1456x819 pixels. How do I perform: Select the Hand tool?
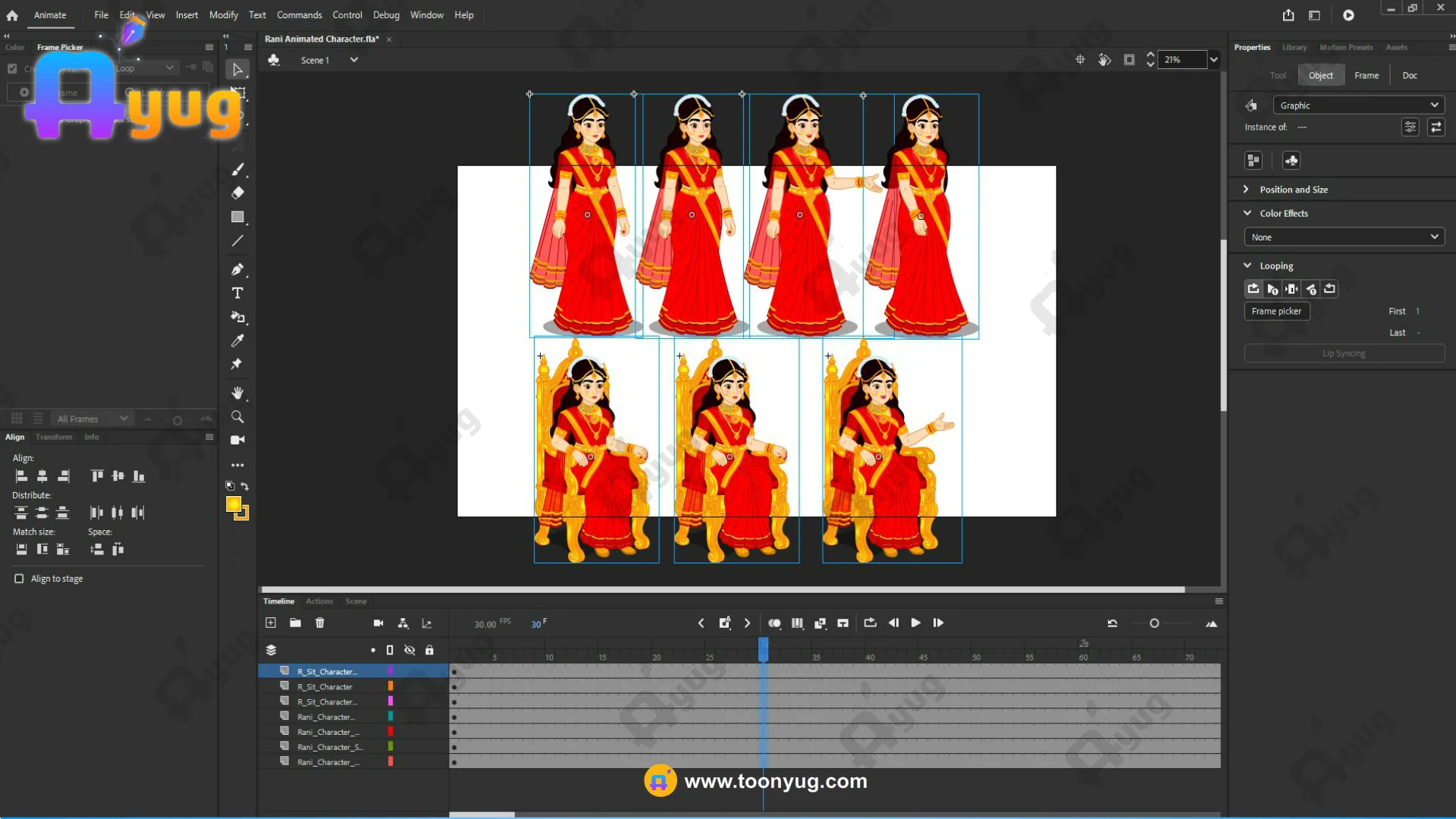237,393
